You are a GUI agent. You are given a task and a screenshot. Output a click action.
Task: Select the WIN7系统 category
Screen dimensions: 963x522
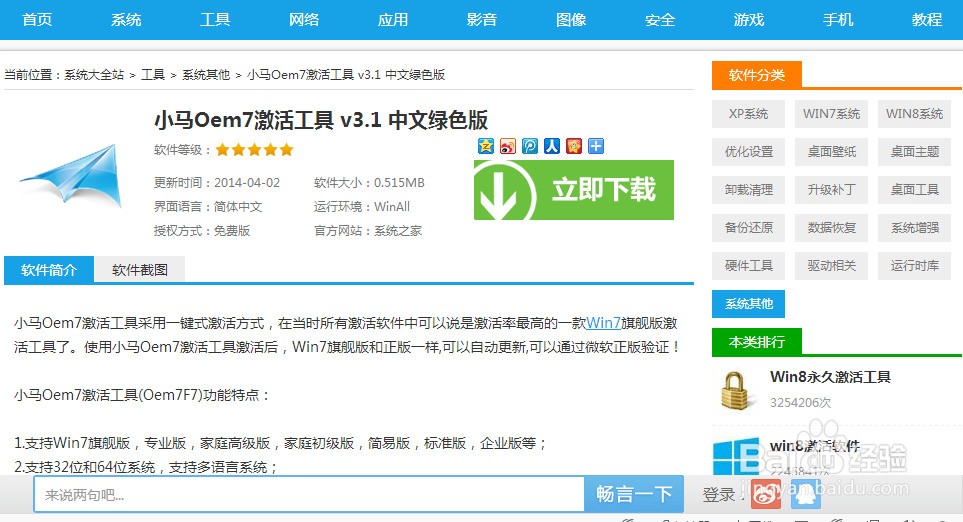point(832,114)
